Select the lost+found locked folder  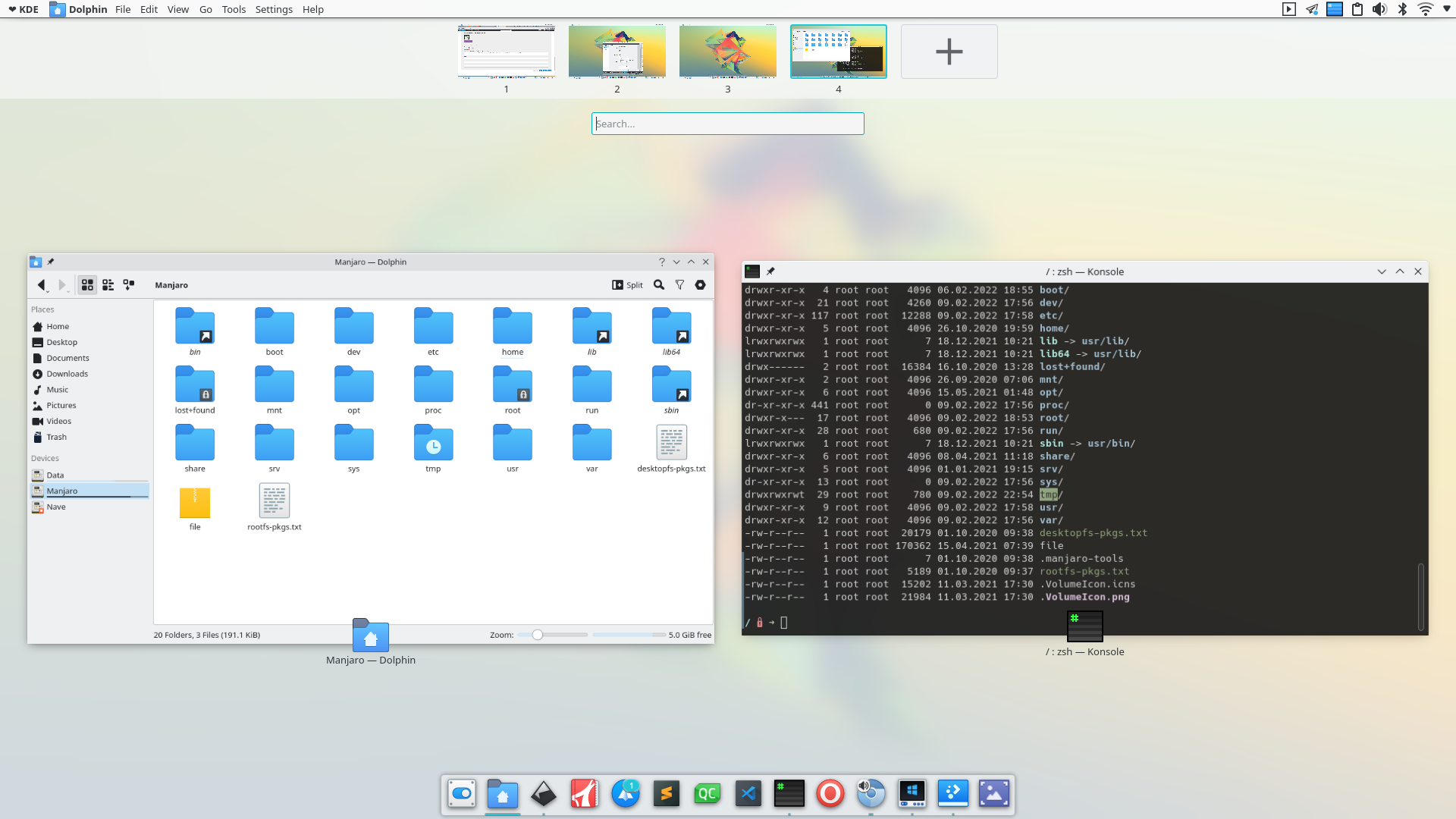tap(195, 390)
